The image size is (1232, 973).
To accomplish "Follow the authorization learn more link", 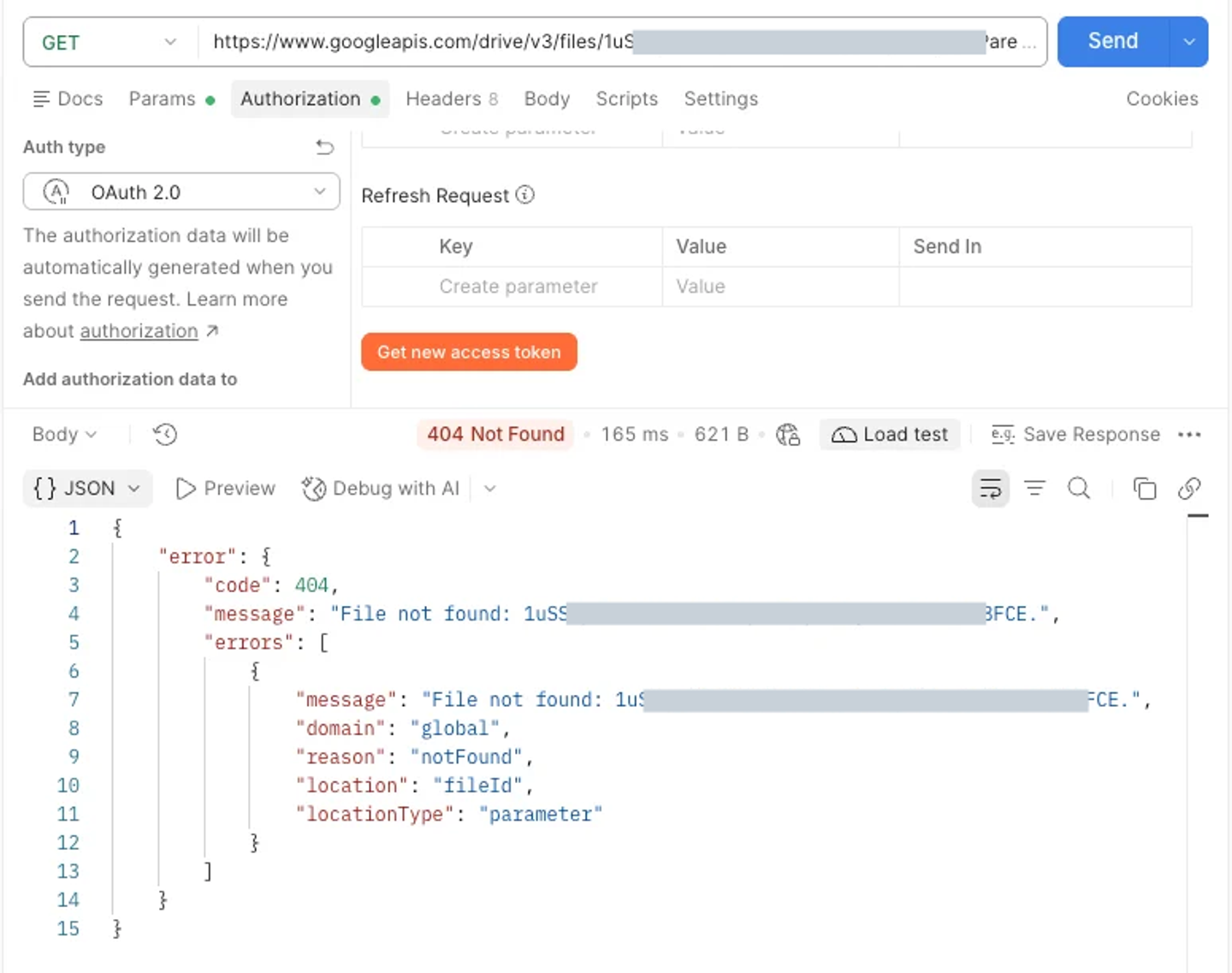I will tap(139, 331).
